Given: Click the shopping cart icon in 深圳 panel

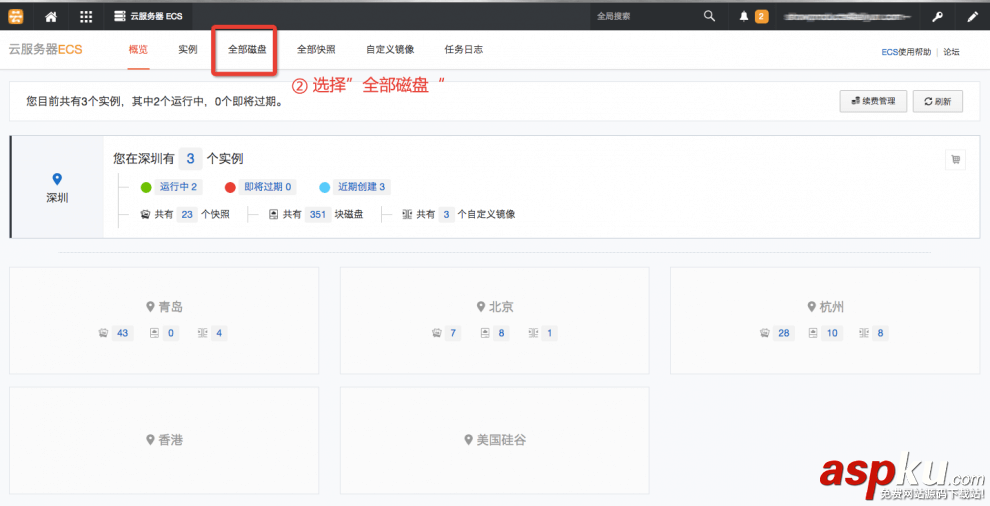Looking at the screenshot, I should coord(955,160).
